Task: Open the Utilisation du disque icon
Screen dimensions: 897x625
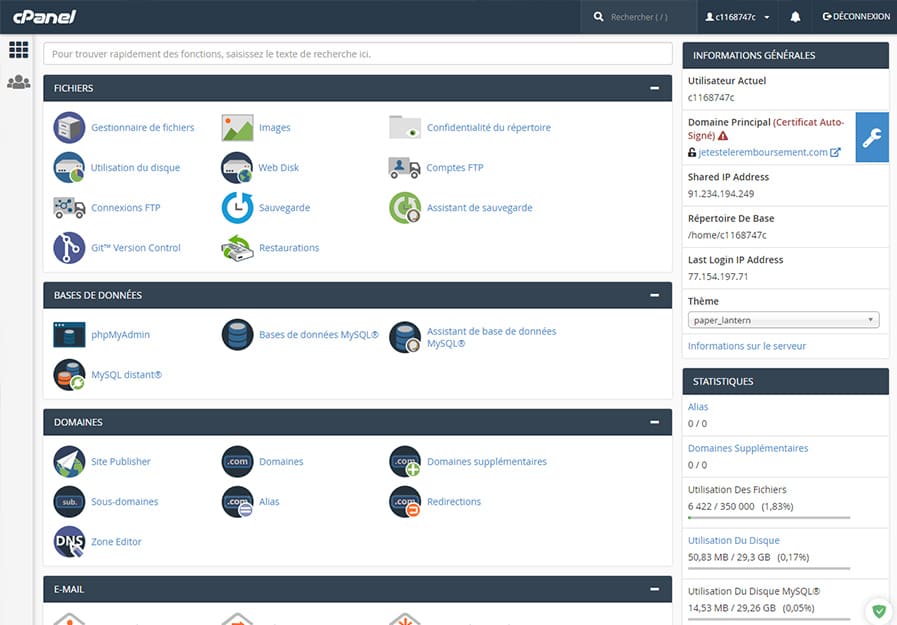Action: coord(69,168)
